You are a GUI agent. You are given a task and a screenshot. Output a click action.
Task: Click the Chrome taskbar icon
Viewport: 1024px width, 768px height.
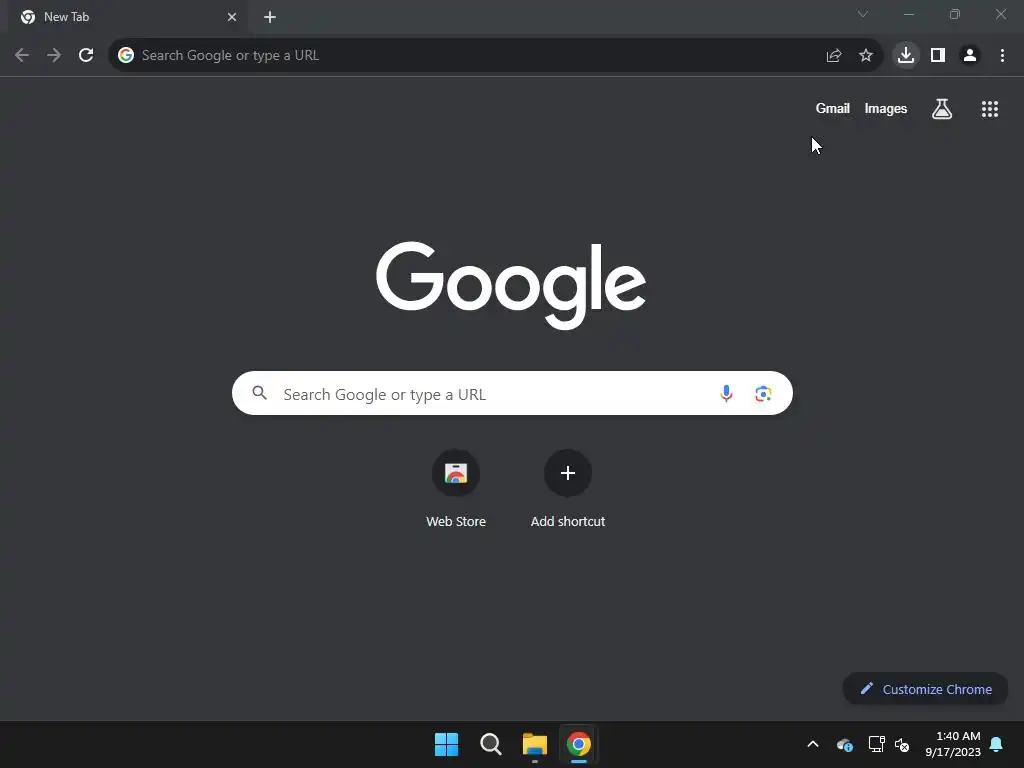click(x=579, y=744)
